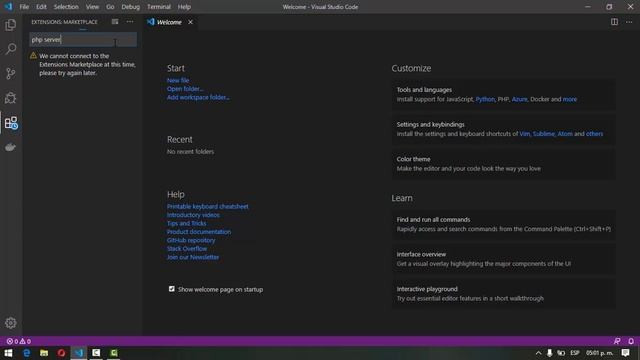This screenshot has width=640, height=360.
Task: Open File Explorer from taskbar
Action: pos(44,353)
